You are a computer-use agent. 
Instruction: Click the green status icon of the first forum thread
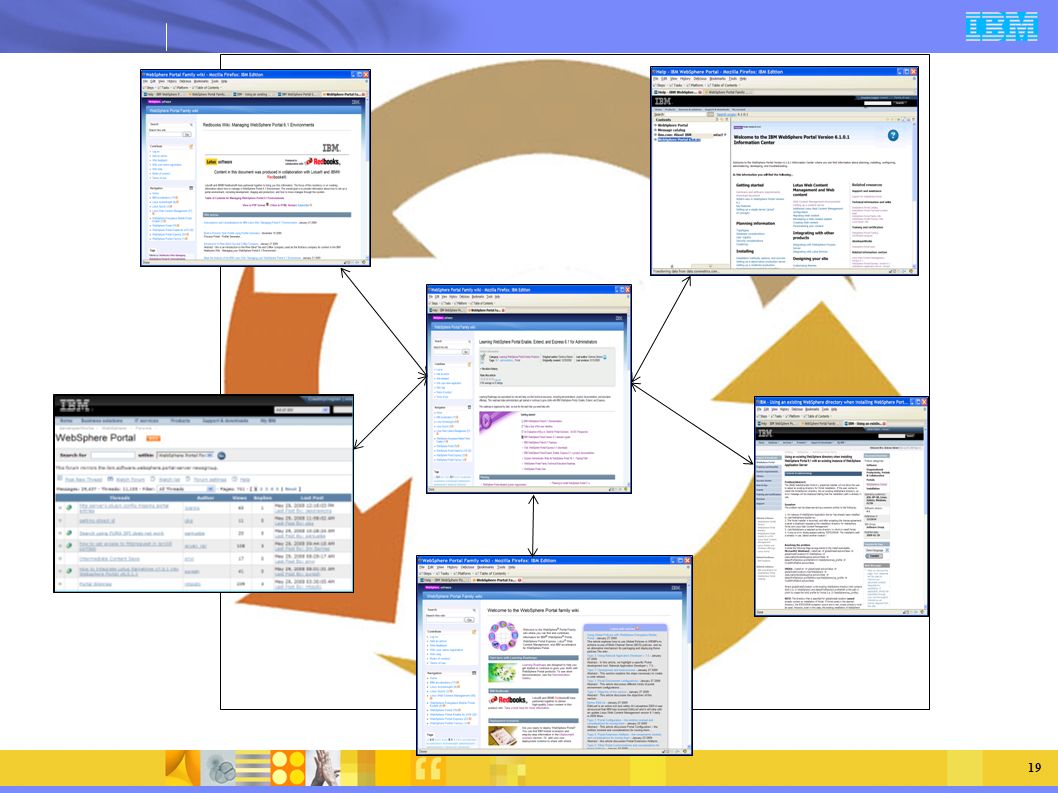point(69,508)
